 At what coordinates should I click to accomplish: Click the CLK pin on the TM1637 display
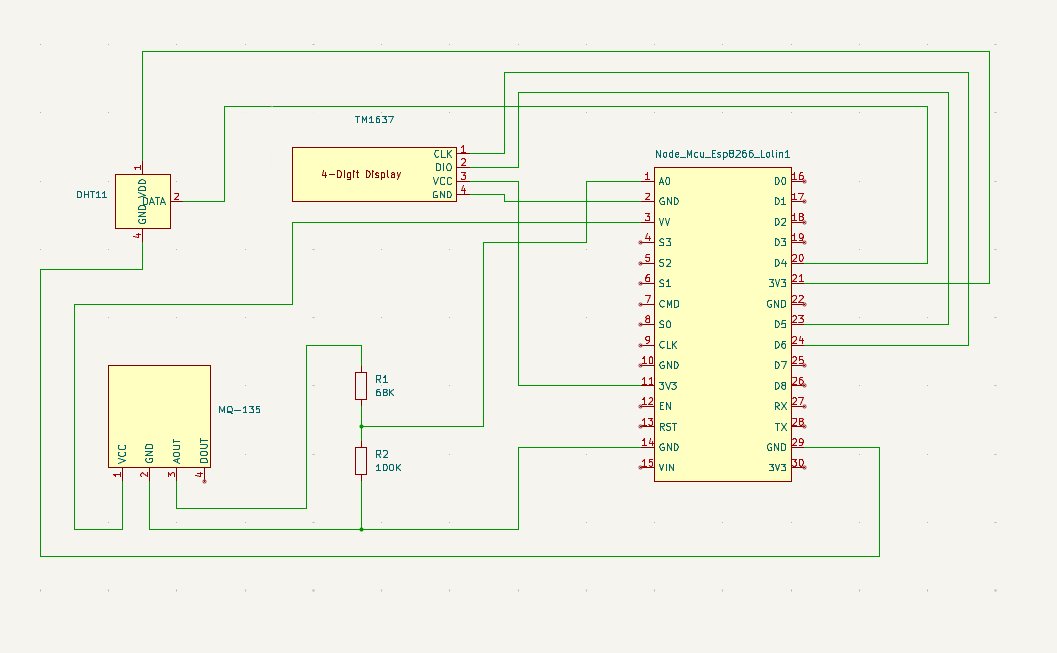tap(463, 154)
